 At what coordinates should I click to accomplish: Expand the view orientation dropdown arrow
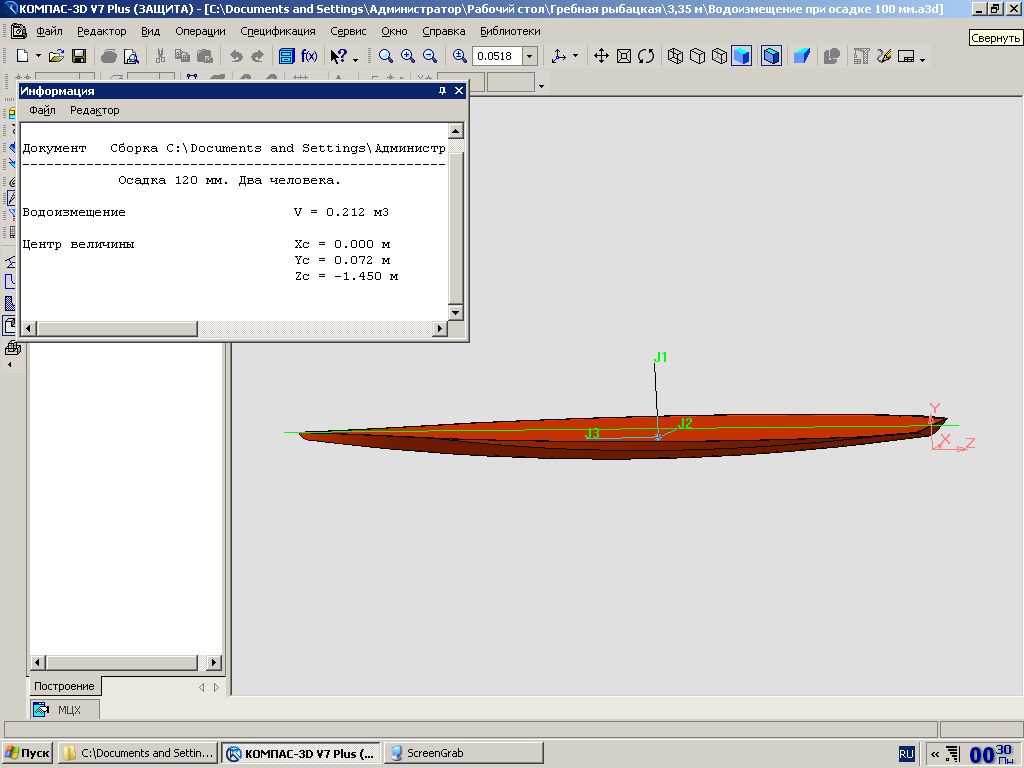coord(575,57)
